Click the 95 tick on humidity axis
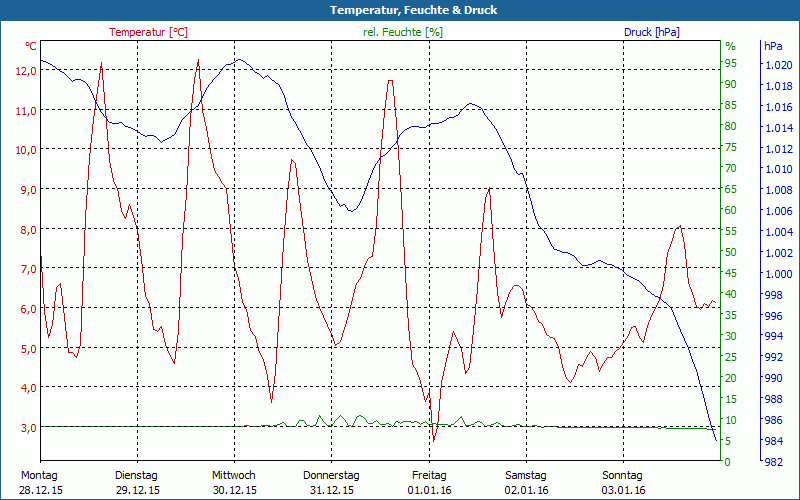This screenshot has width=800, height=500. [731, 64]
